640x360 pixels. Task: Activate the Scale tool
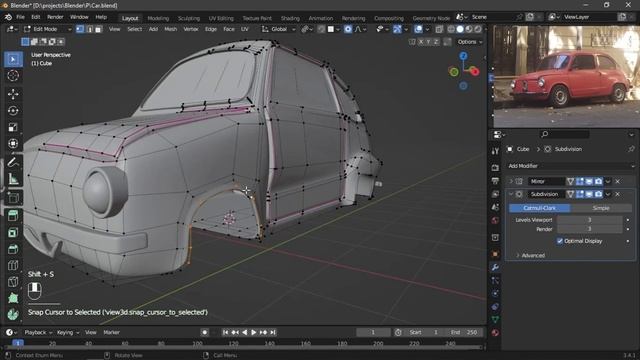(x=13, y=127)
